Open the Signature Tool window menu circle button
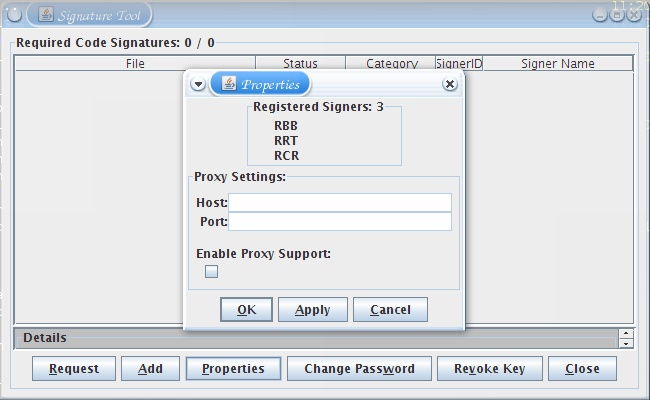The image size is (650, 400). [14, 15]
